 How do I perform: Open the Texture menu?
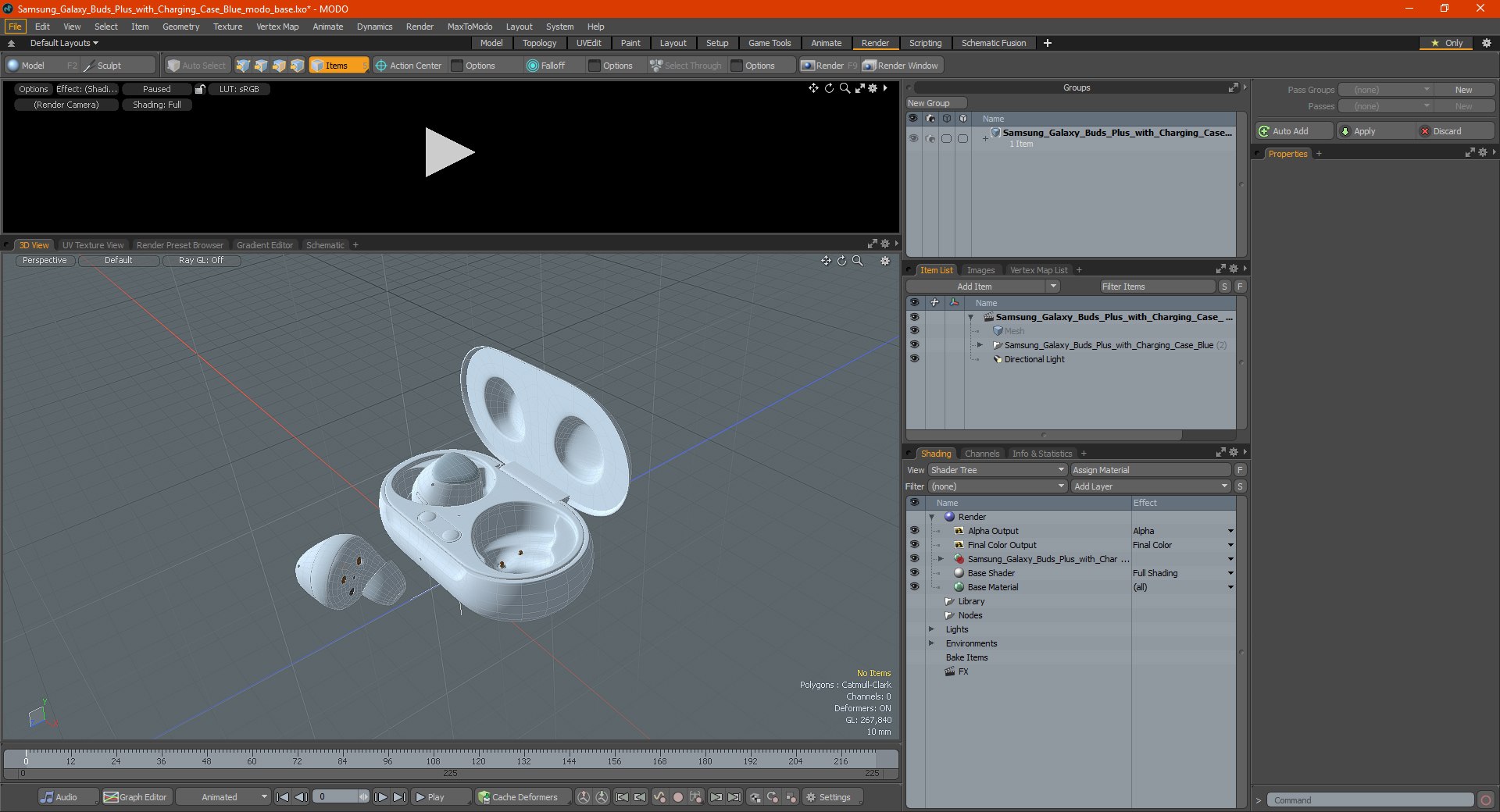pyautogui.click(x=227, y=27)
